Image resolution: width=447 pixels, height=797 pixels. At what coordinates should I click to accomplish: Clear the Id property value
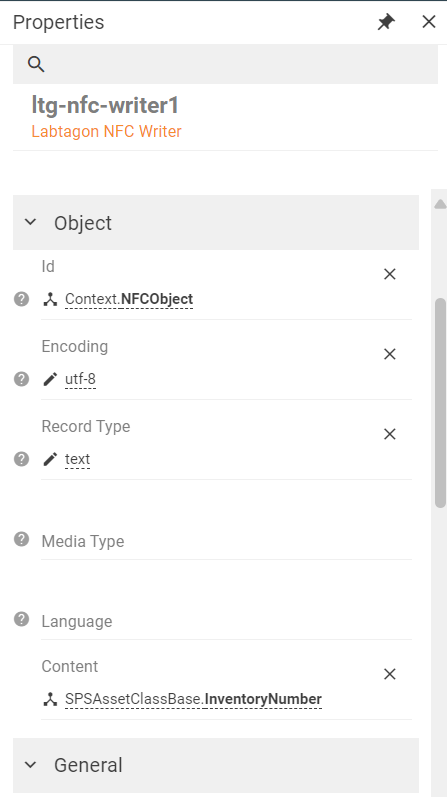coord(390,274)
